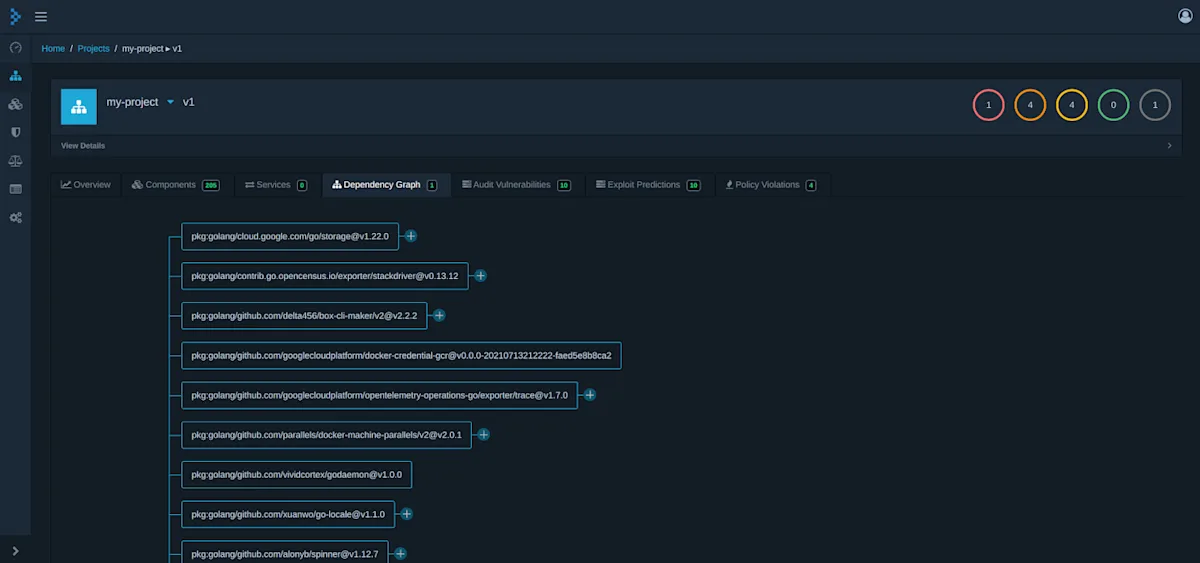Click my-project project name text

[x=133, y=102]
